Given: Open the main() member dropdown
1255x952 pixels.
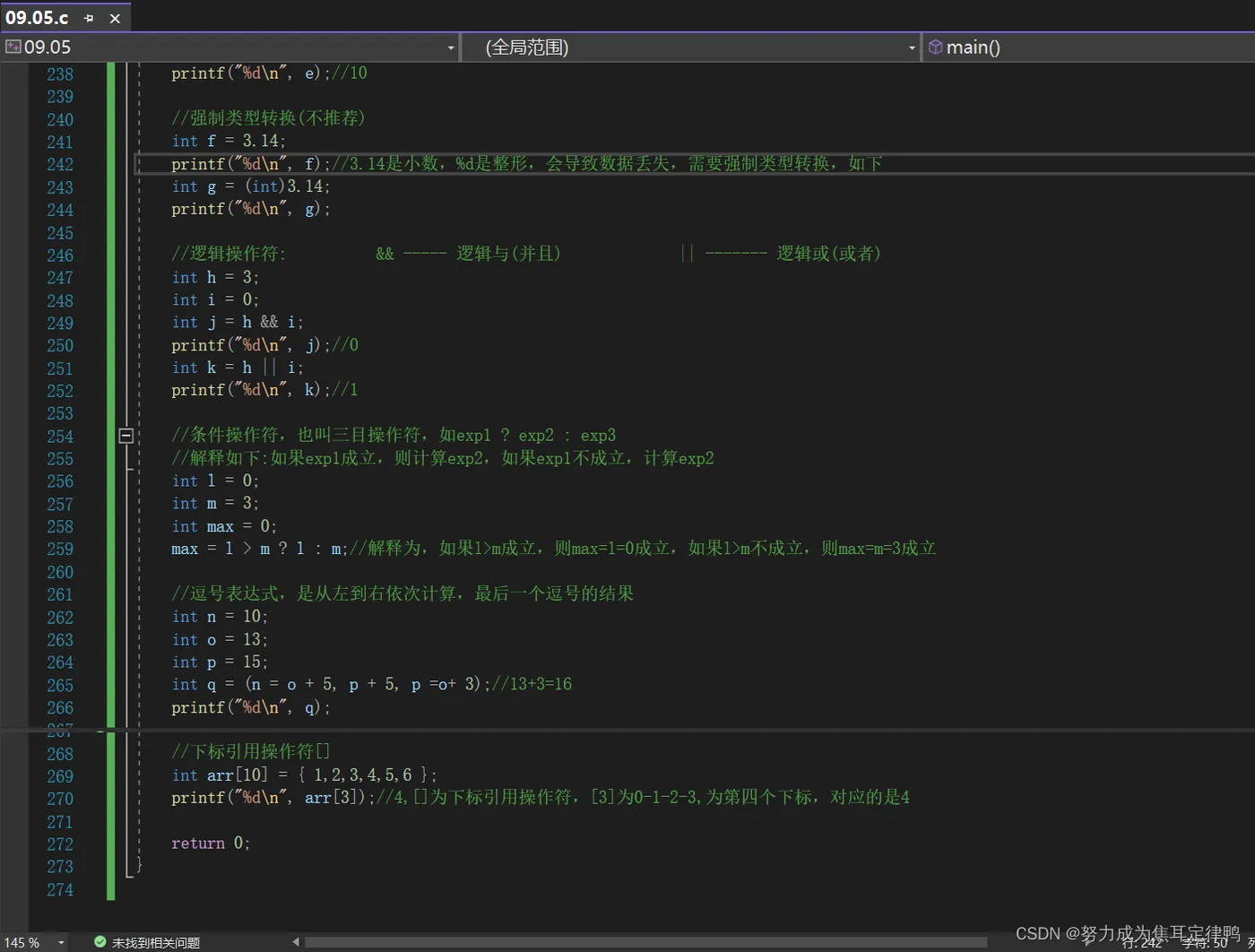Looking at the screenshot, I should pyautogui.click(x=1089, y=48).
